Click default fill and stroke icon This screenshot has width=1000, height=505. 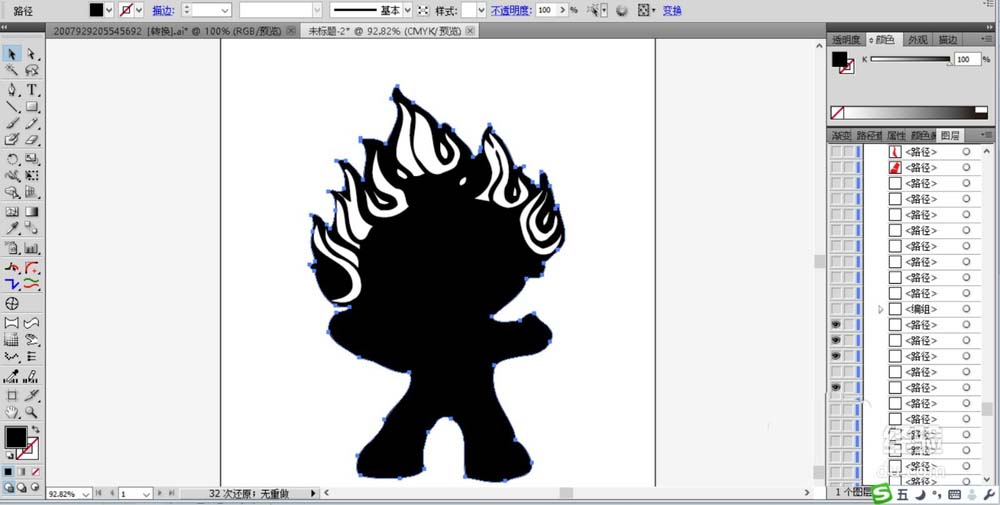[10, 455]
